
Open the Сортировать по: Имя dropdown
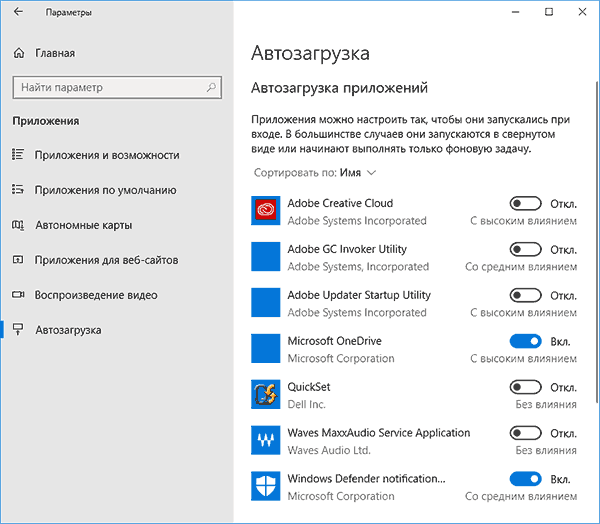pyautogui.click(x=315, y=173)
